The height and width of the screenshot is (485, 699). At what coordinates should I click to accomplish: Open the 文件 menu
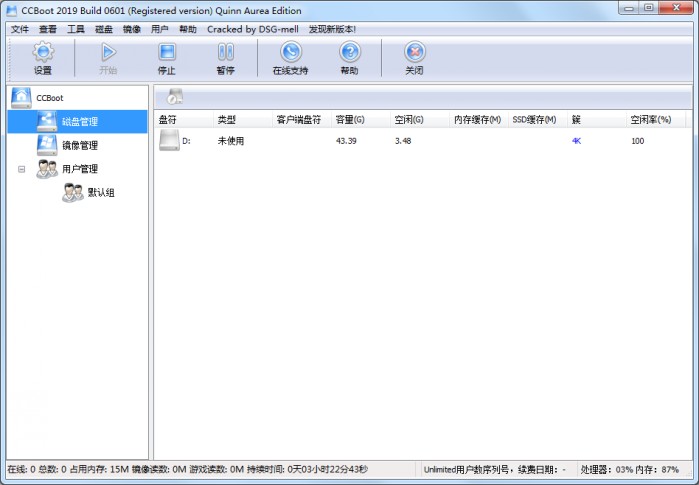pyautogui.click(x=20, y=29)
